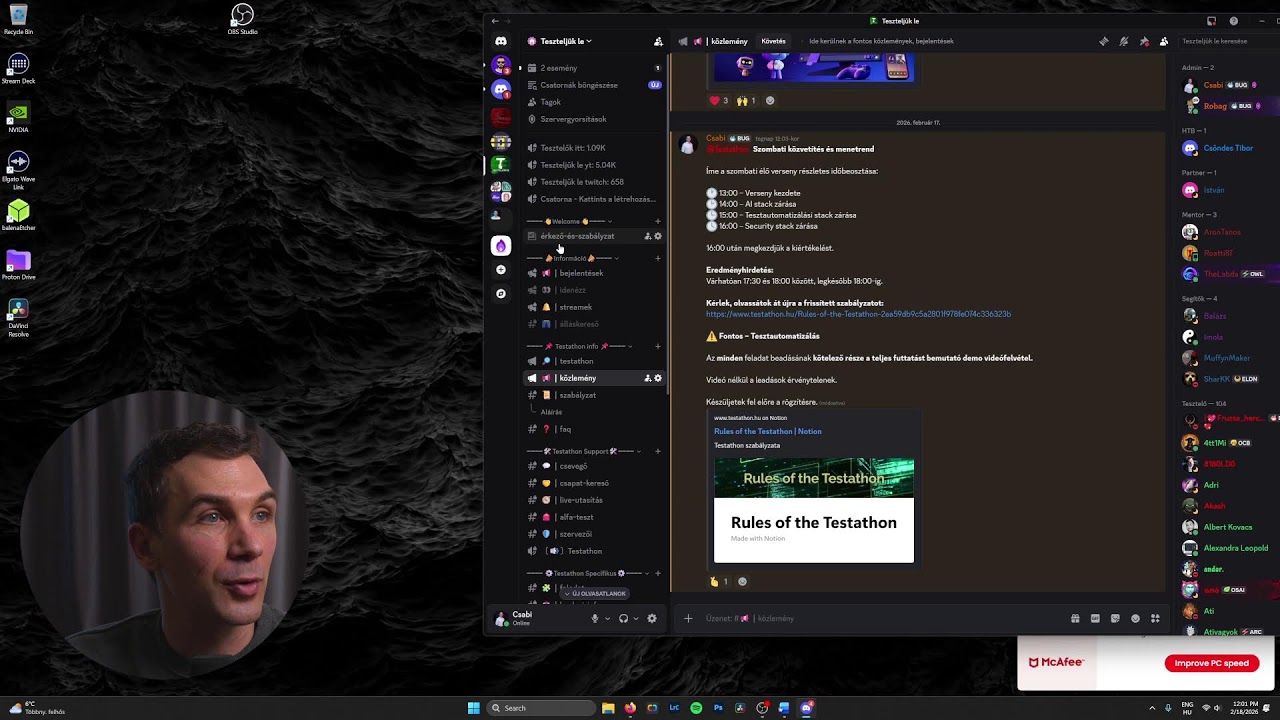
Task: Toggle the clapping hands reaction below embed
Action: tap(720, 581)
